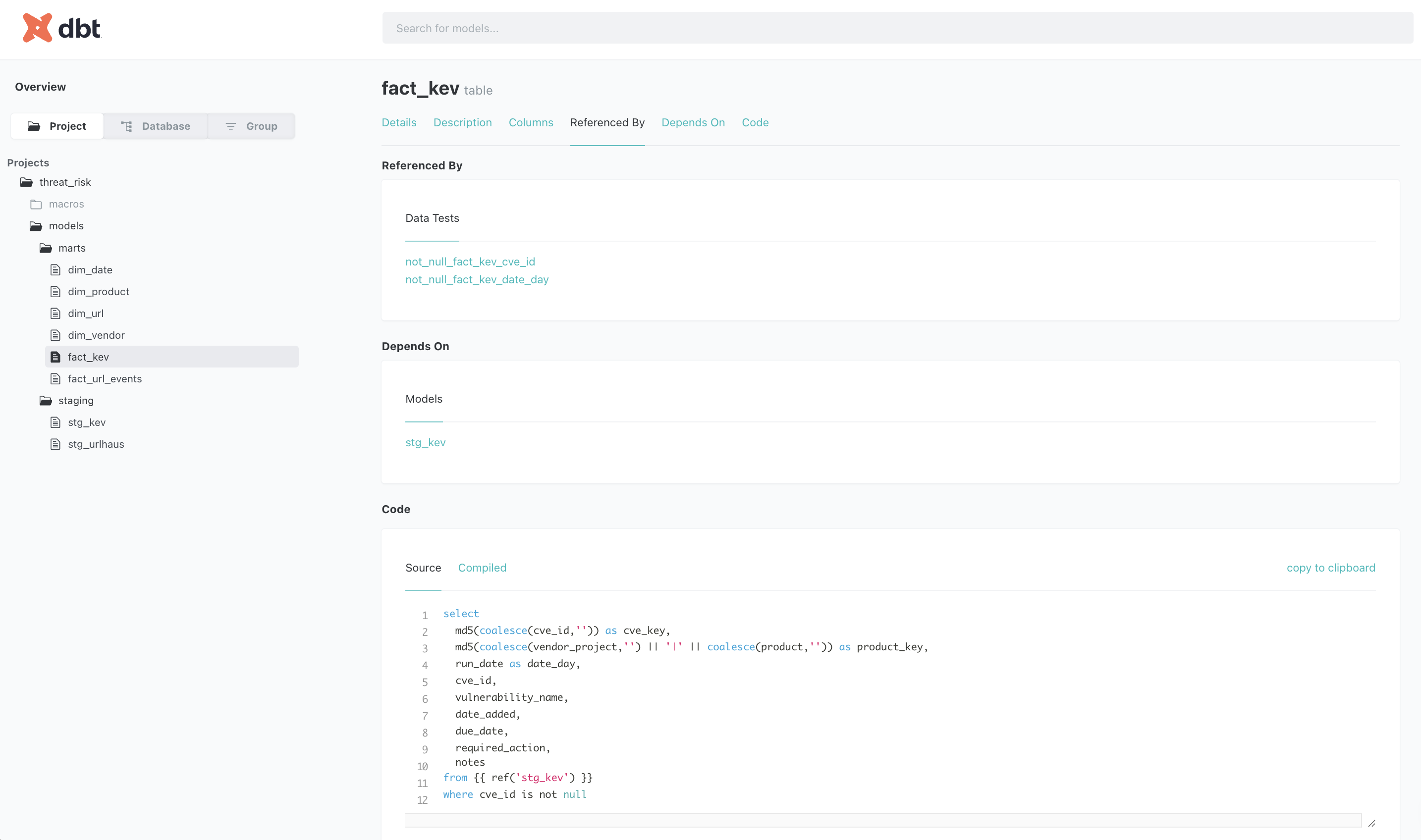This screenshot has width=1421, height=840.
Task: Switch sidebar to Group view
Action: (x=251, y=126)
